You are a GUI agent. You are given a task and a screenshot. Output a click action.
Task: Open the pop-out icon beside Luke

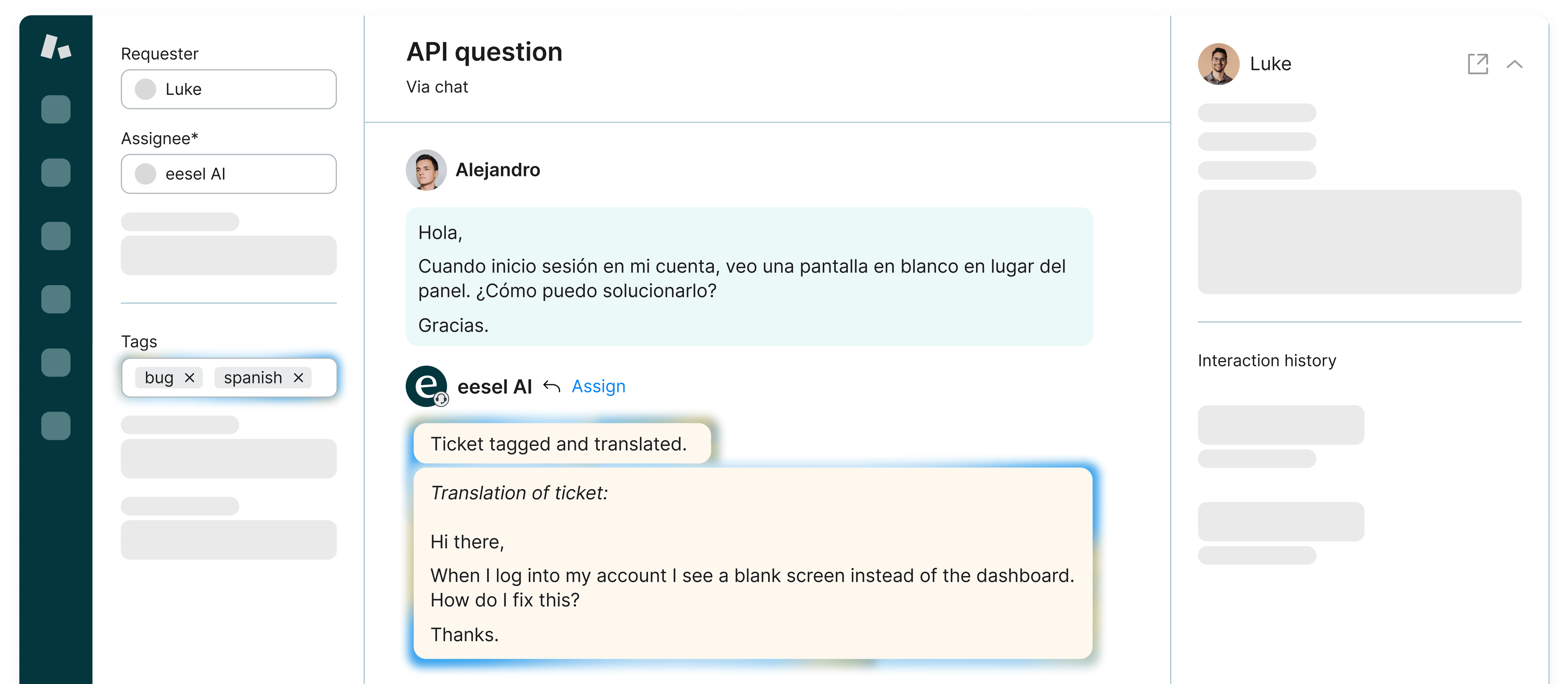(1477, 64)
